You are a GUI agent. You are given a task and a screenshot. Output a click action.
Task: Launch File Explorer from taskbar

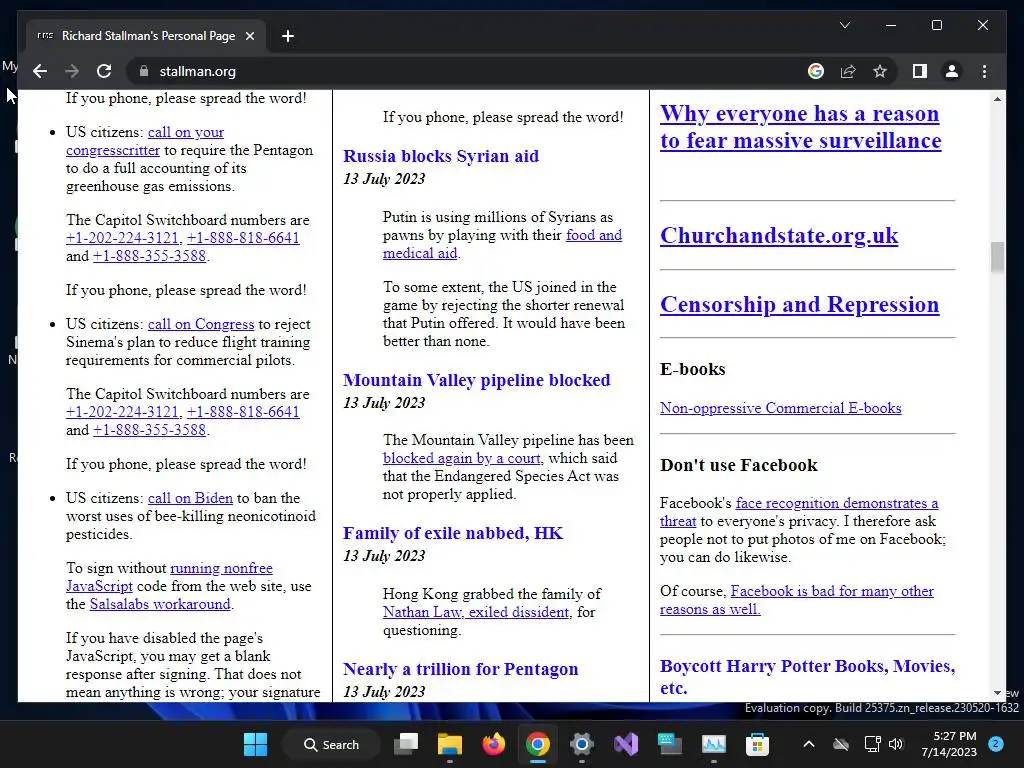point(450,744)
